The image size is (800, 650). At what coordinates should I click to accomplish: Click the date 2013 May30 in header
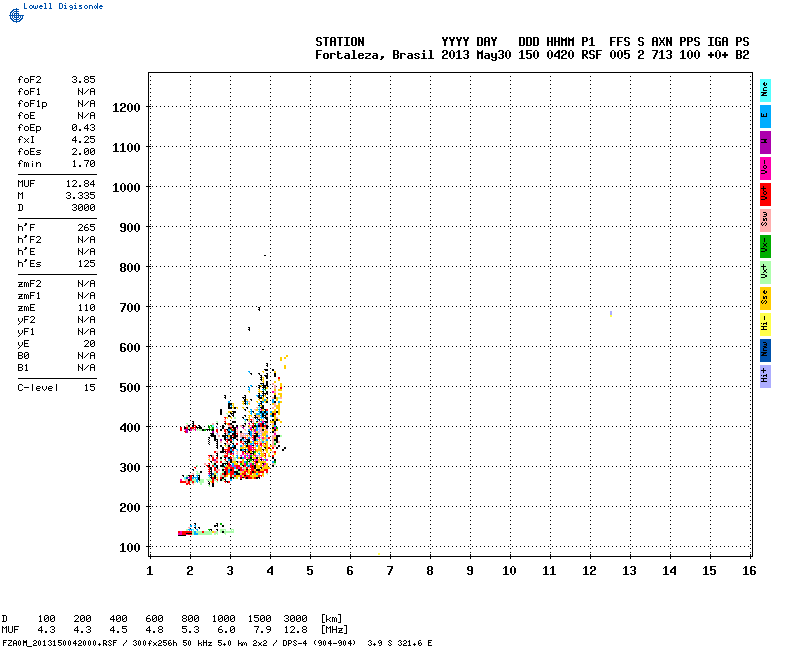(x=476, y=55)
